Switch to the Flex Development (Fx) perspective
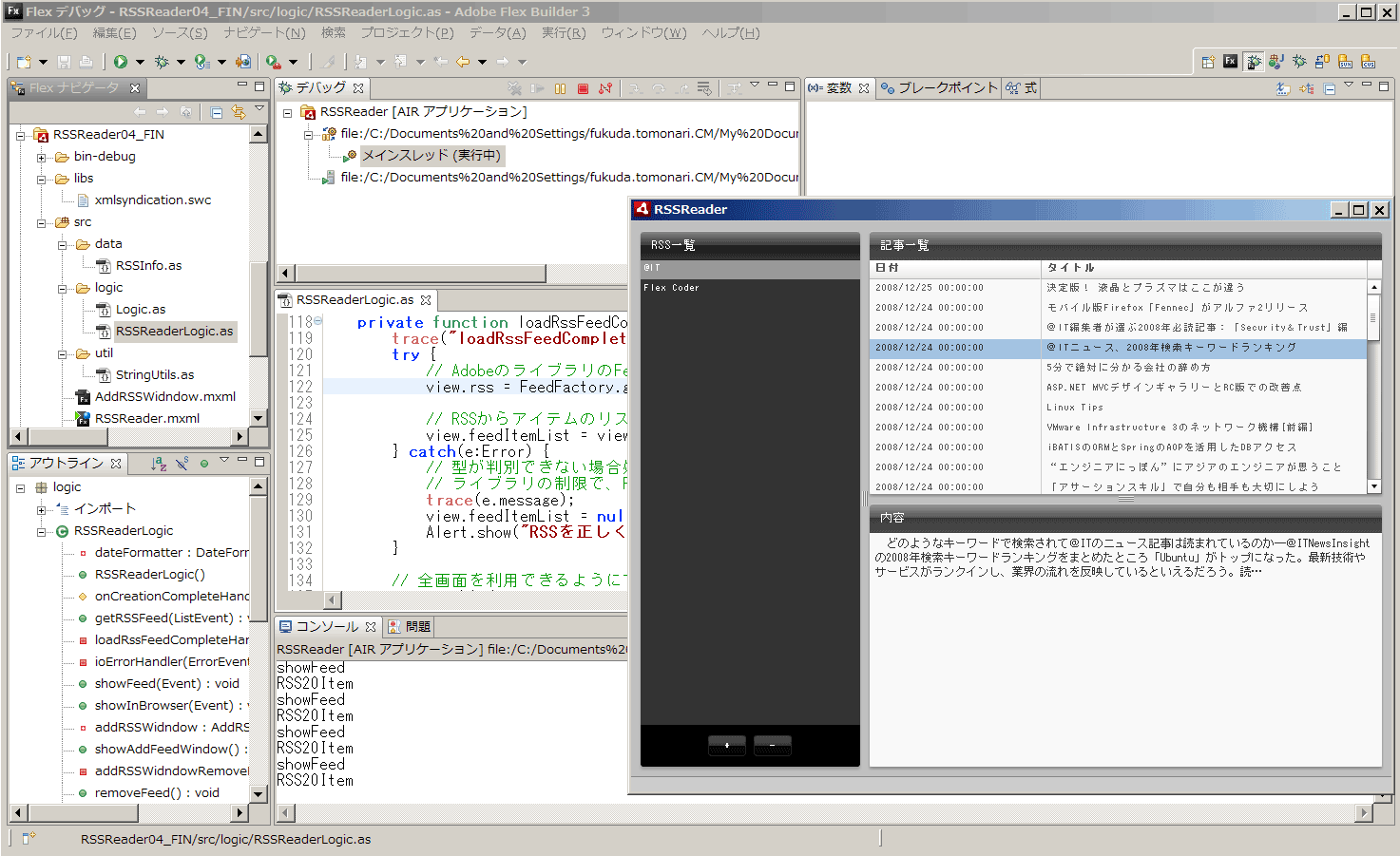Image resolution: width=1400 pixels, height=856 pixels. (x=1231, y=62)
